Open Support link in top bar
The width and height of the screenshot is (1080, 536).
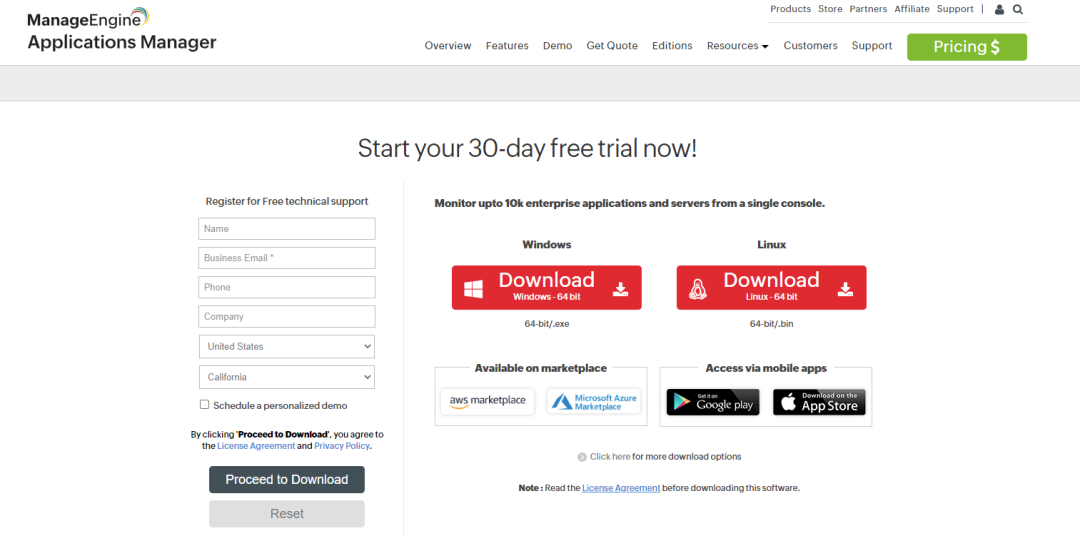coord(955,9)
